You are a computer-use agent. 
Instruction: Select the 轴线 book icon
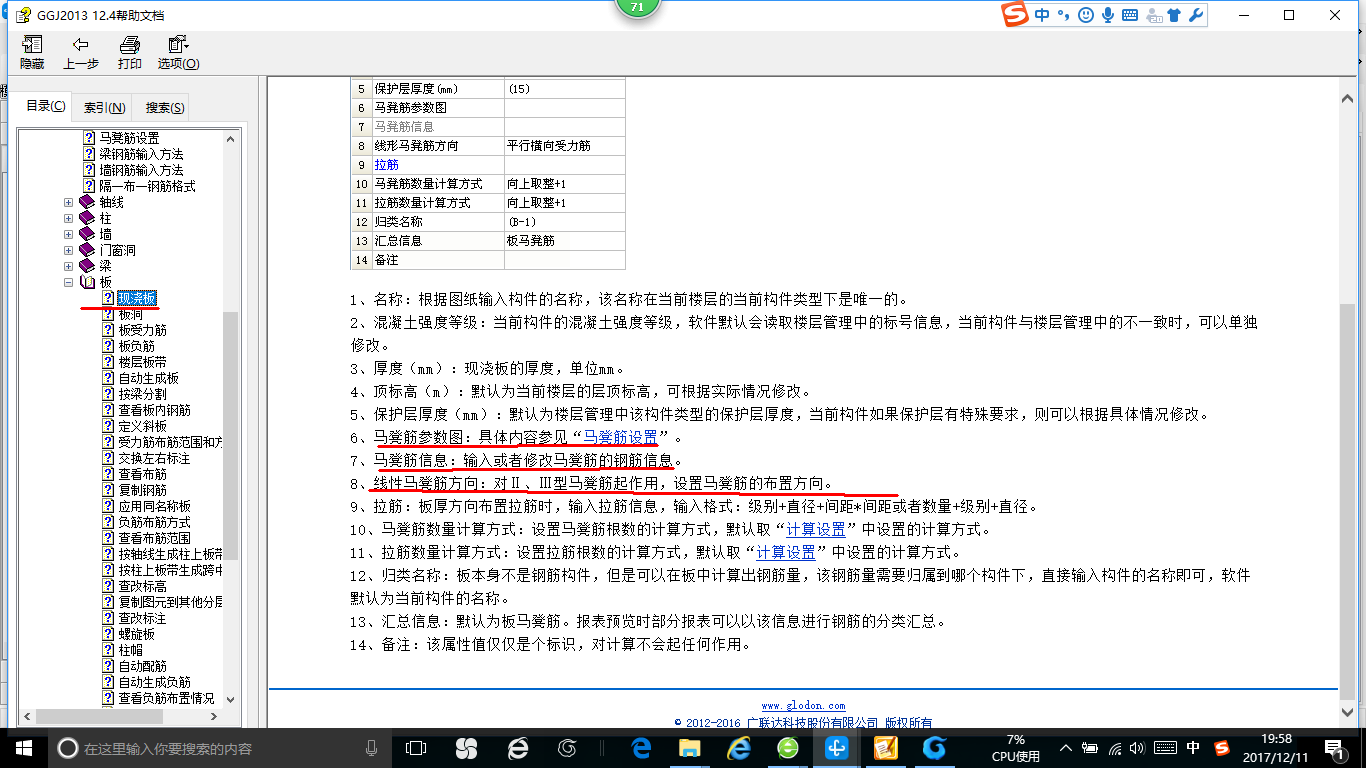tap(87, 202)
